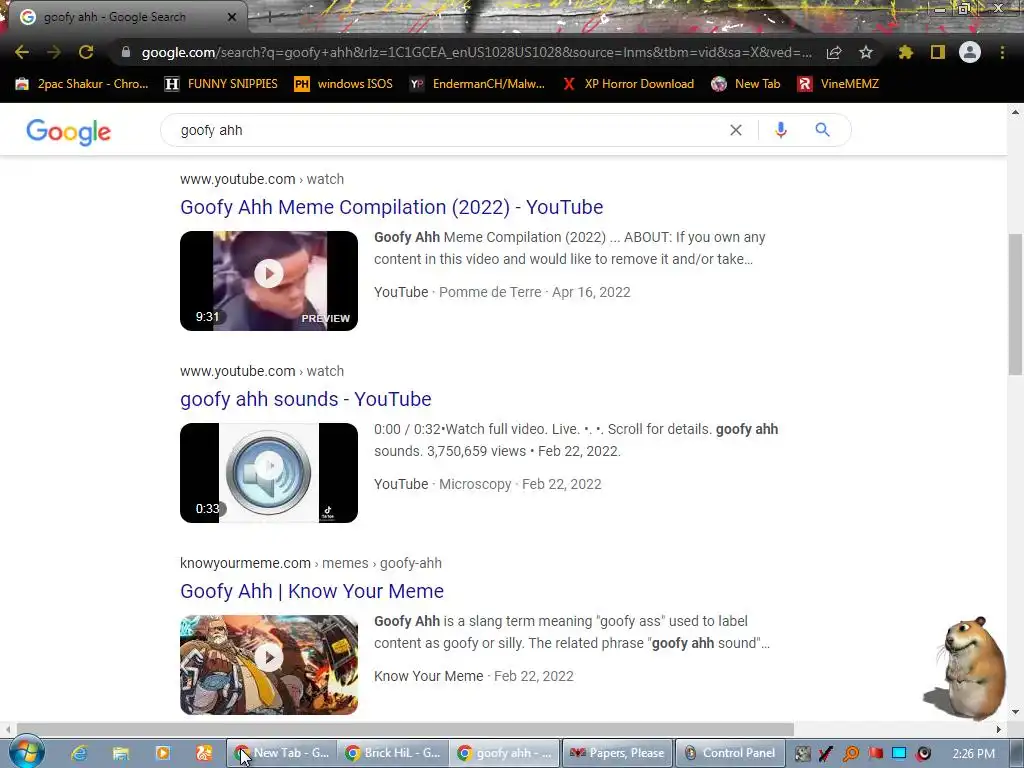The height and width of the screenshot is (768, 1024).
Task: Open FUNNY SNIPPIES bookmark
Action: pyautogui.click(x=221, y=84)
